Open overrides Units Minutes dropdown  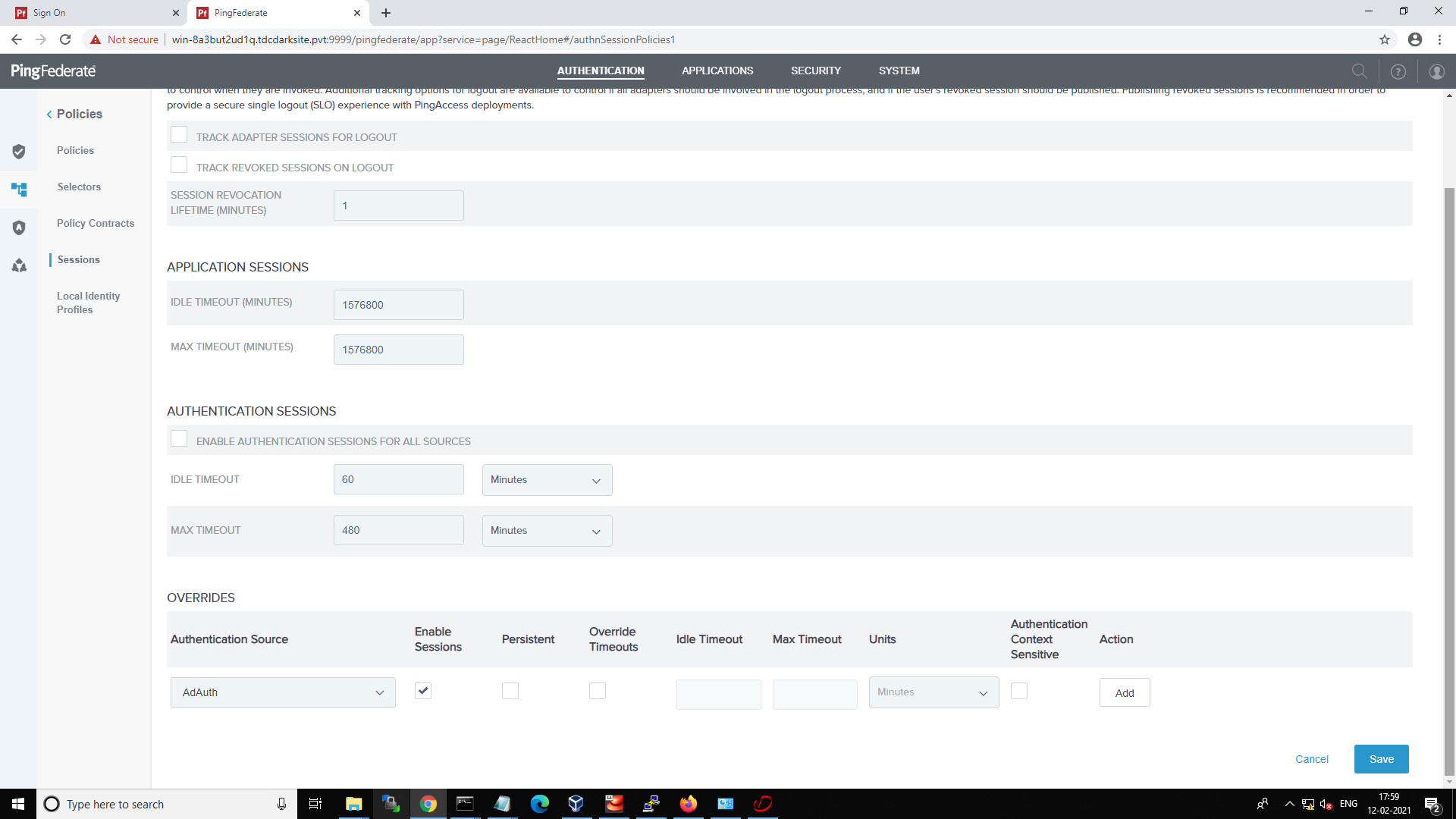pyautogui.click(x=934, y=692)
